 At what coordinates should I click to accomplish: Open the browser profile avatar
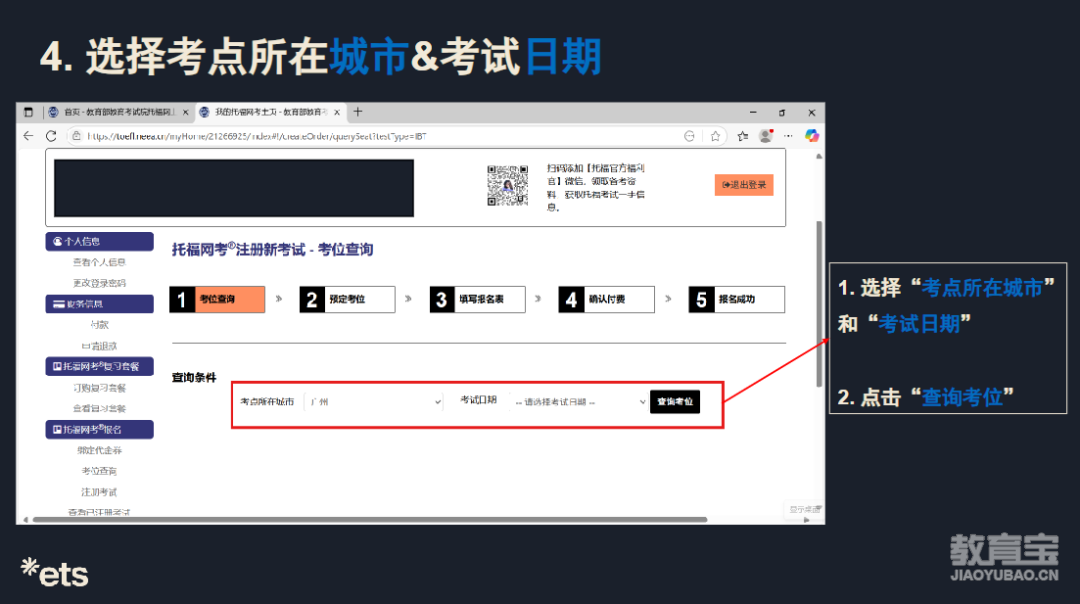765,136
